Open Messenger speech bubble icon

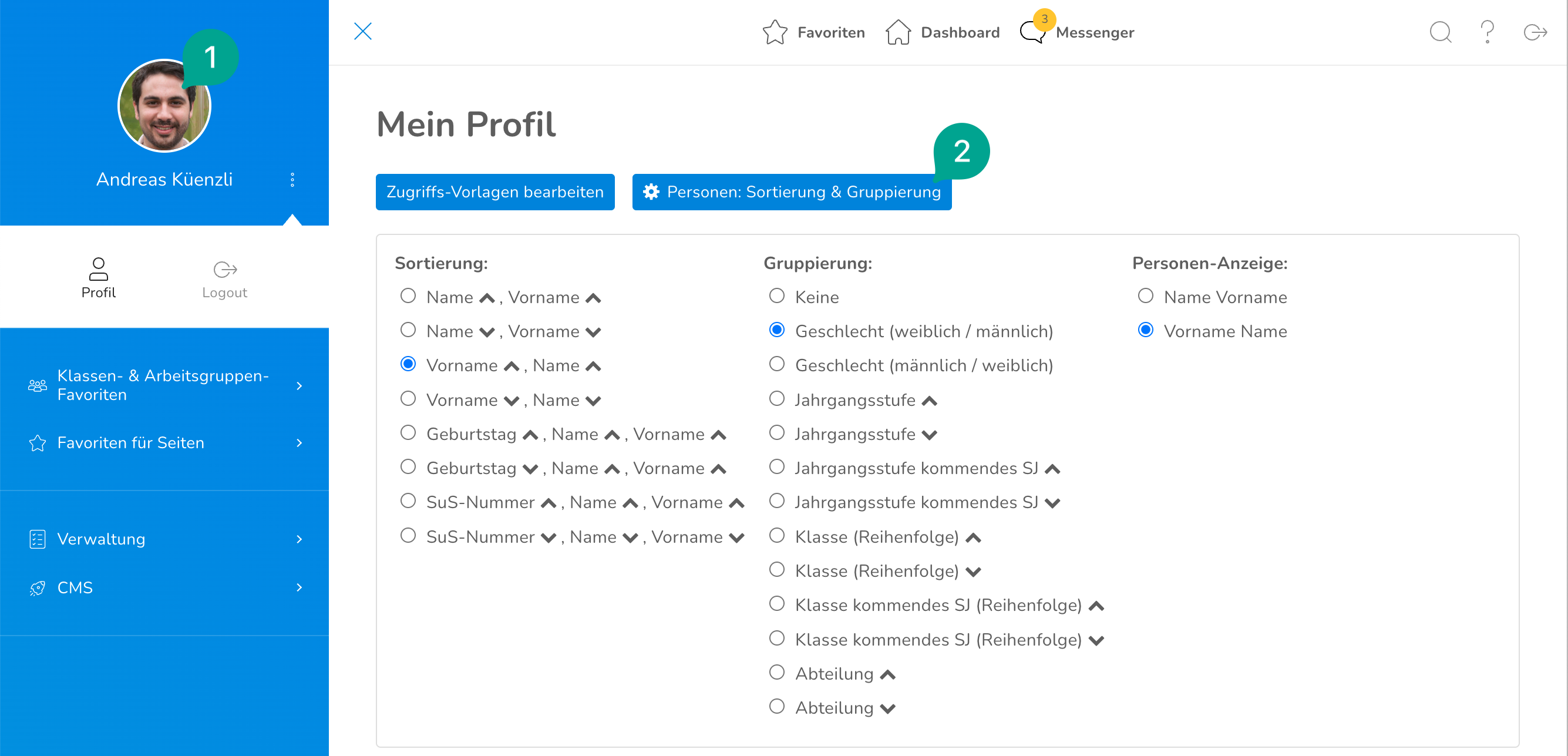pyautogui.click(x=1032, y=32)
